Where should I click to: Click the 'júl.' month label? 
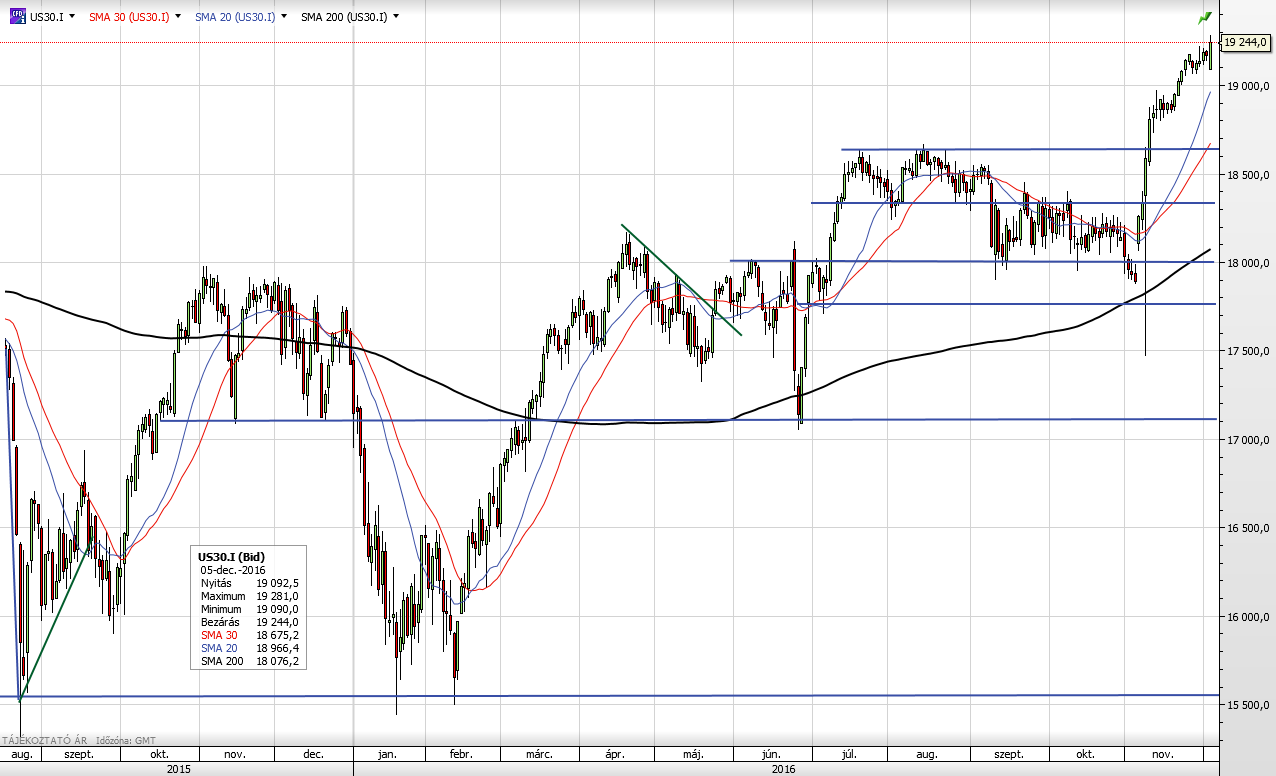(850, 754)
